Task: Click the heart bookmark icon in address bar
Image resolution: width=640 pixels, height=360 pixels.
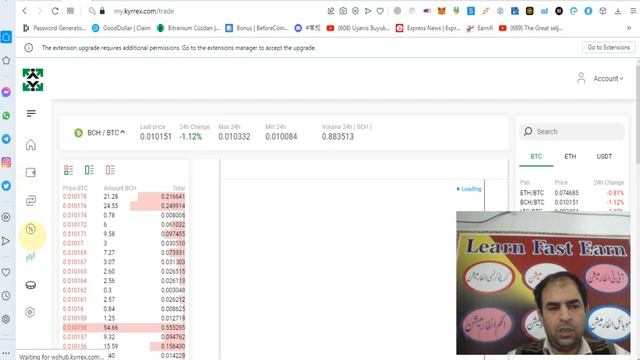Action: coord(380,11)
